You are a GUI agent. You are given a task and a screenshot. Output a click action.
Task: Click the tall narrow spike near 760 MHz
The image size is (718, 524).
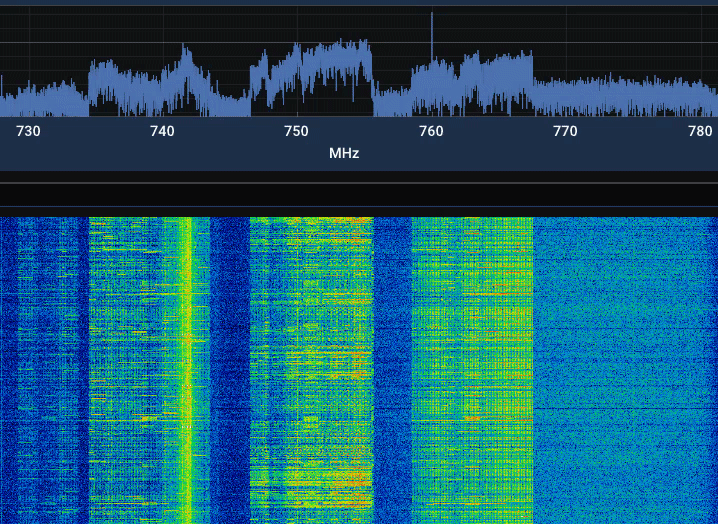click(x=432, y=37)
